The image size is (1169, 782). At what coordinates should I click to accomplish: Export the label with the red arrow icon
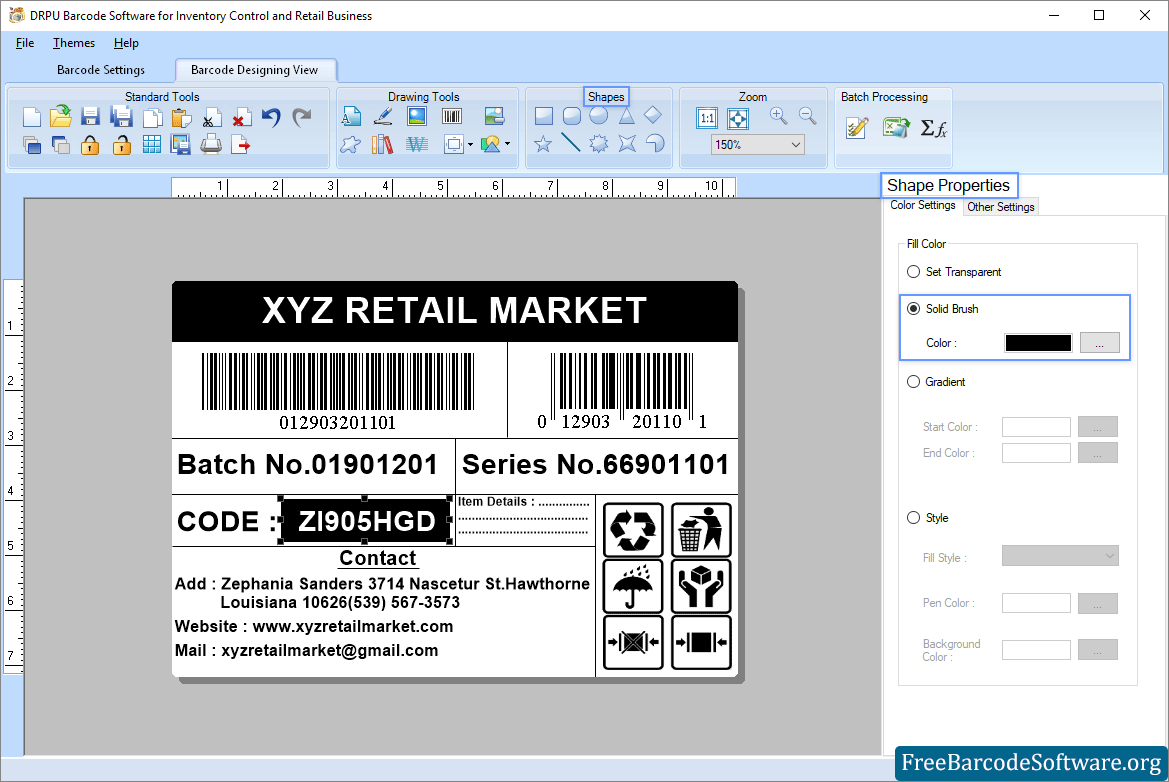[240, 145]
